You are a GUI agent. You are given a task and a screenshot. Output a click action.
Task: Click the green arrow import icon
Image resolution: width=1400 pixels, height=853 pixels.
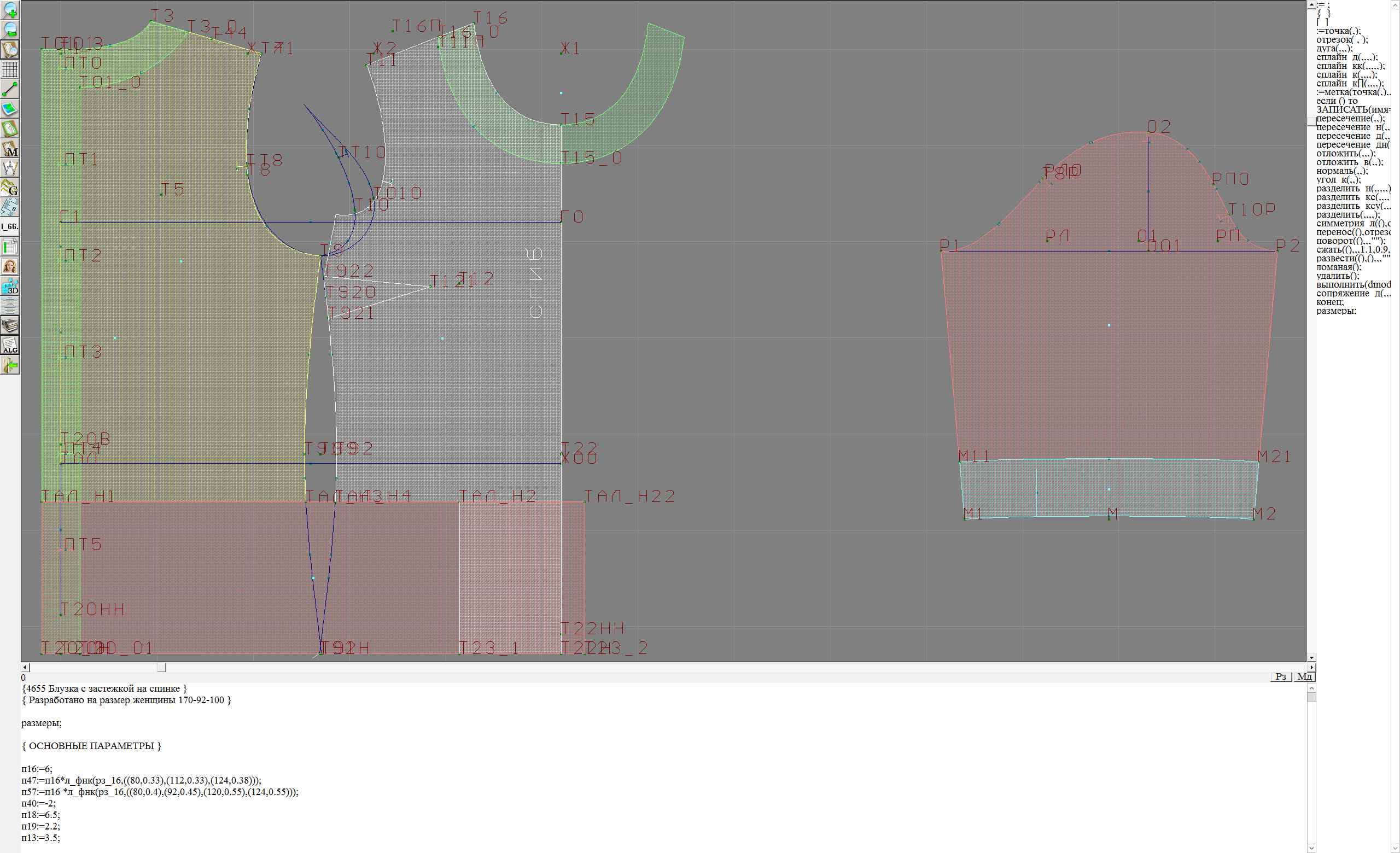pos(10,365)
